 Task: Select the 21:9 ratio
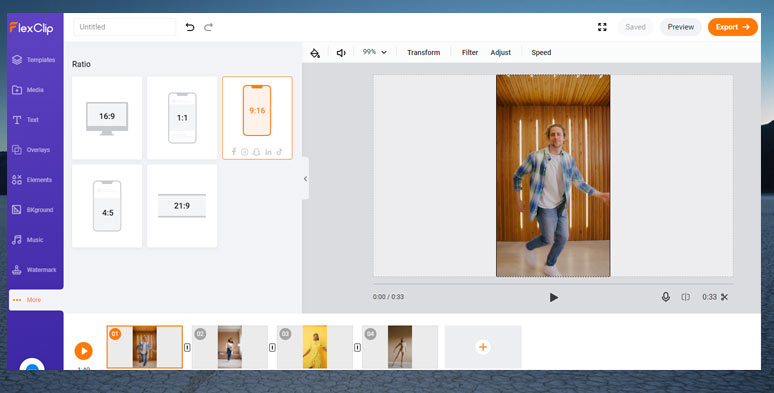(x=182, y=206)
